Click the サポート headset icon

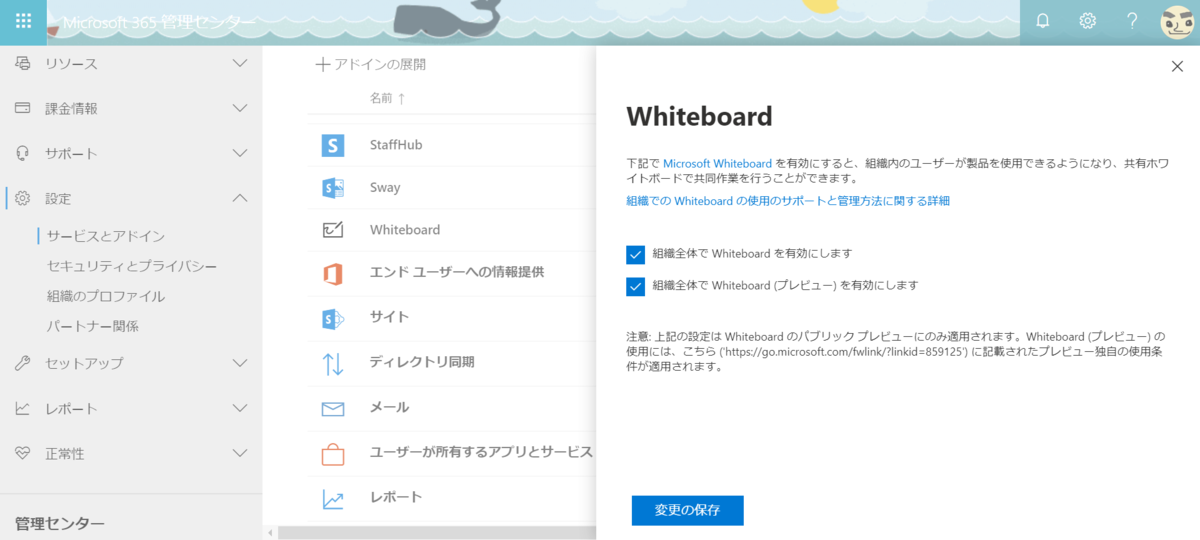point(23,153)
